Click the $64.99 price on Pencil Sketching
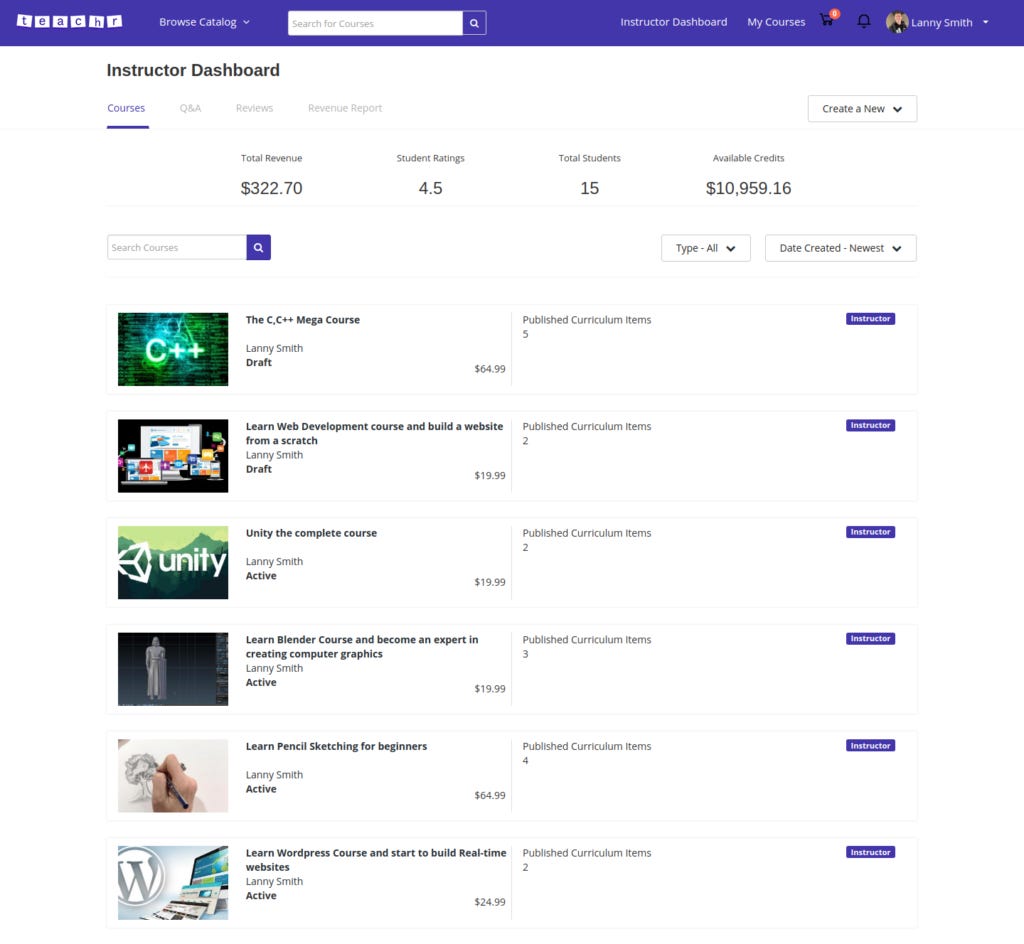Viewport: 1024px width, 944px height. 490,795
